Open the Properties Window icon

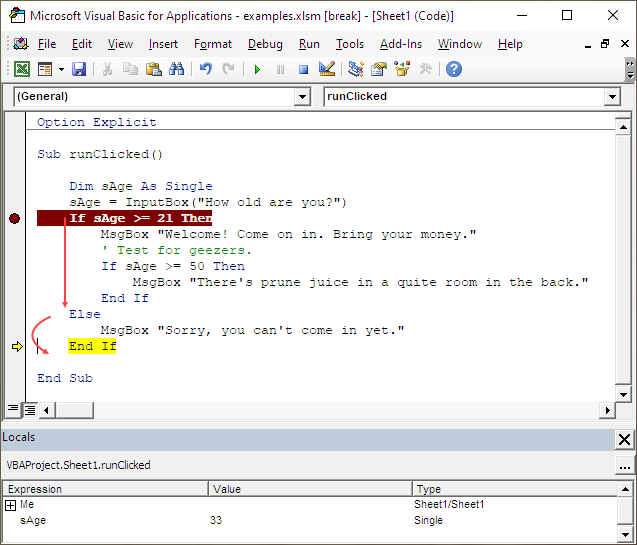coord(379,69)
